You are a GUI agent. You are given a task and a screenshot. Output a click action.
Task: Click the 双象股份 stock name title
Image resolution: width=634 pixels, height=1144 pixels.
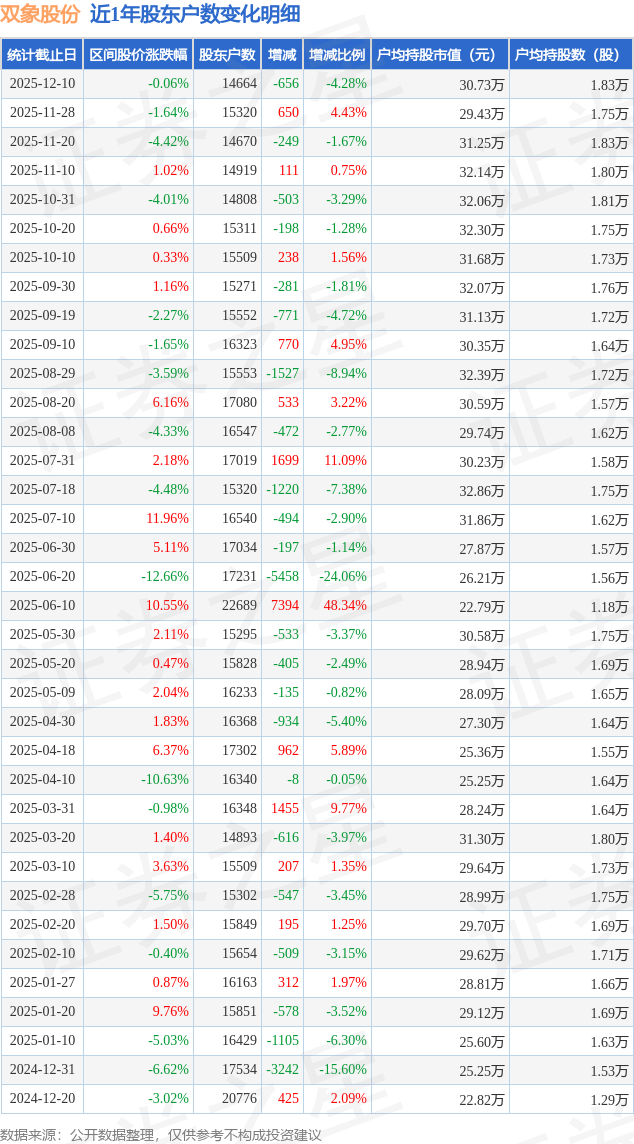(x=40, y=14)
